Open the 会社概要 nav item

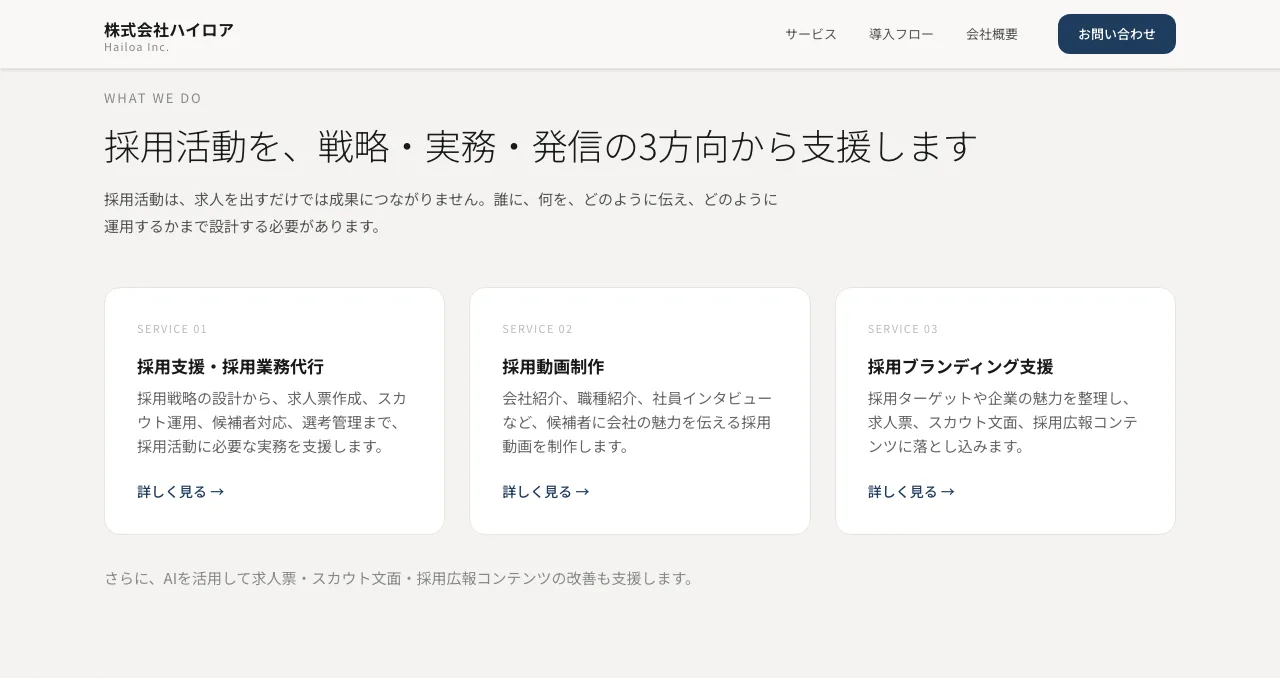[992, 34]
